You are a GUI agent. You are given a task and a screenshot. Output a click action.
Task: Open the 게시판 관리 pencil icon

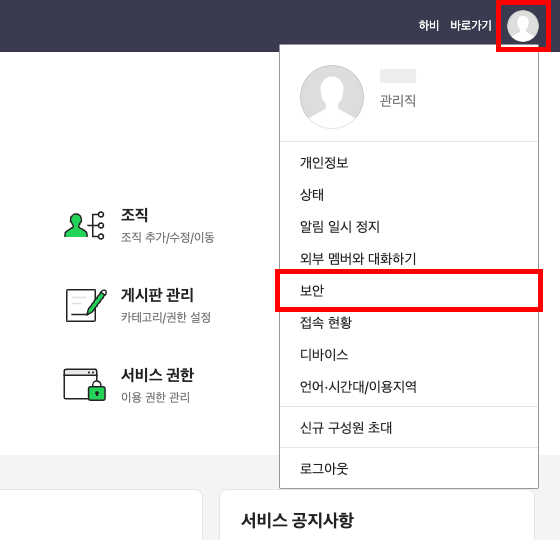(86, 305)
